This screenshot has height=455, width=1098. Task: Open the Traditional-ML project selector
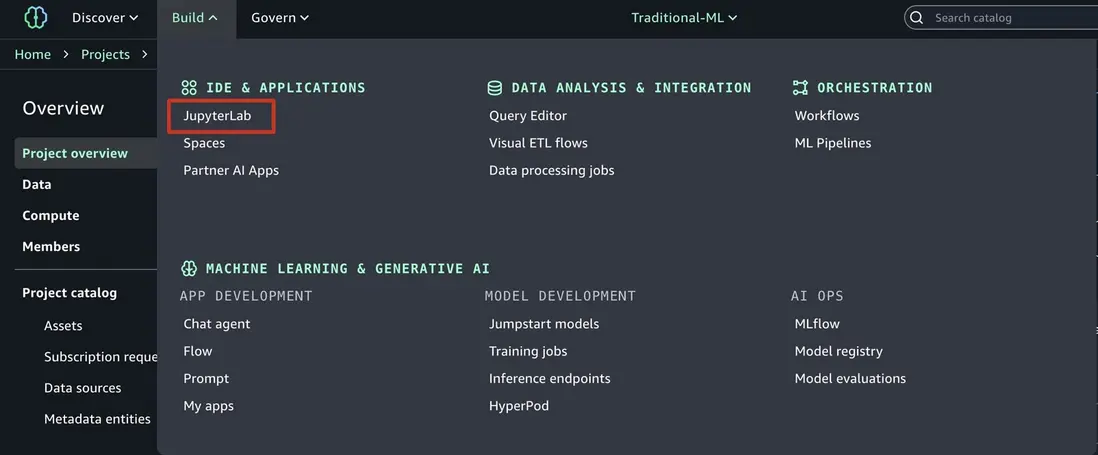(x=684, y=17)
